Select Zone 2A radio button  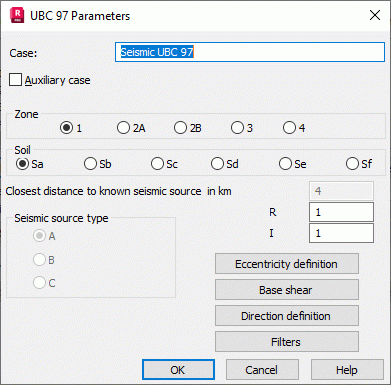click(x=123, y=128)
